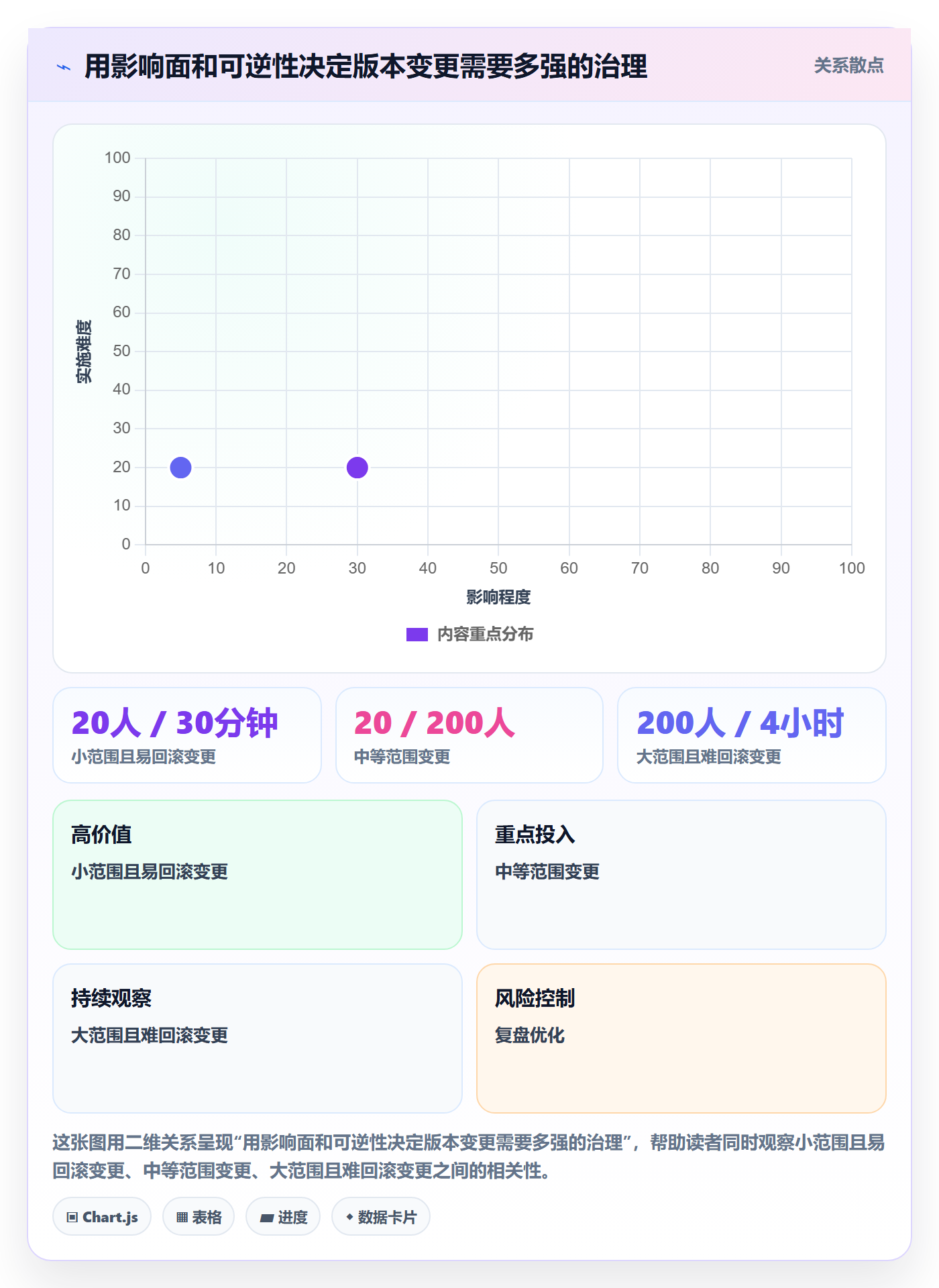Click the 内容重点分布 legend label

[485, 635]
